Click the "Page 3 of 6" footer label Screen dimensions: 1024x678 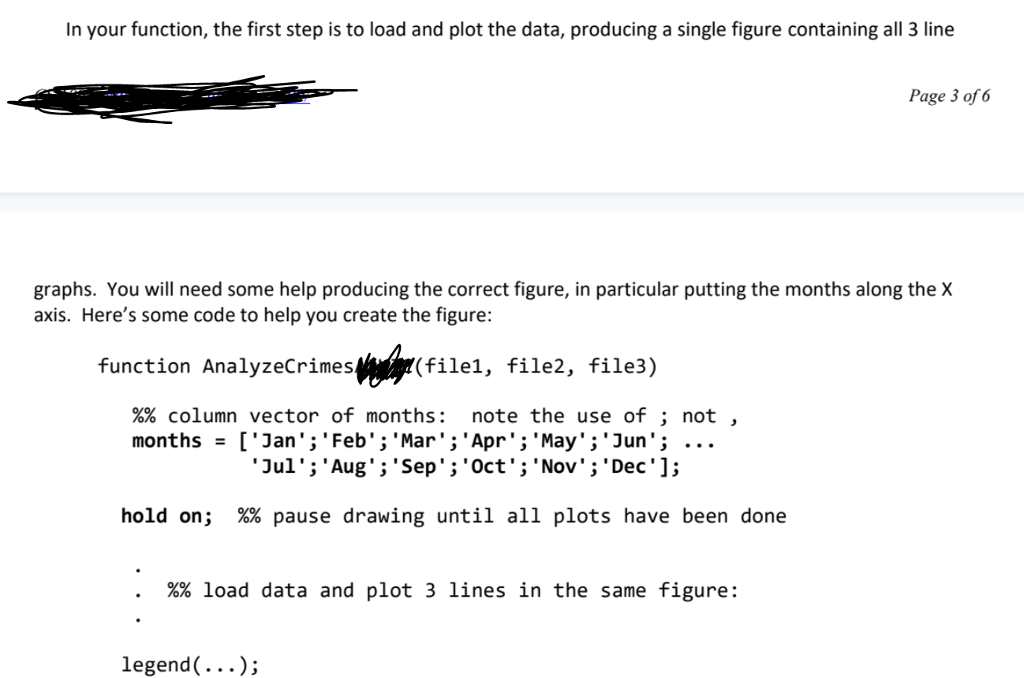(949, 96)
